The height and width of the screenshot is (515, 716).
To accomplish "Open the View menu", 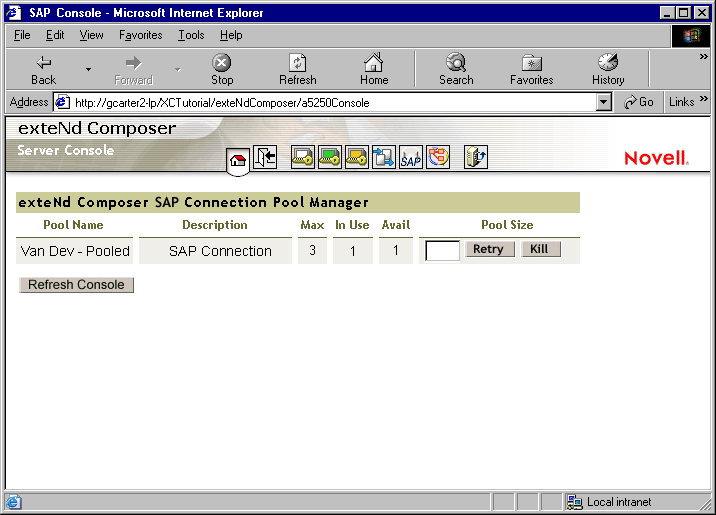I will click(x=91, y=35).
